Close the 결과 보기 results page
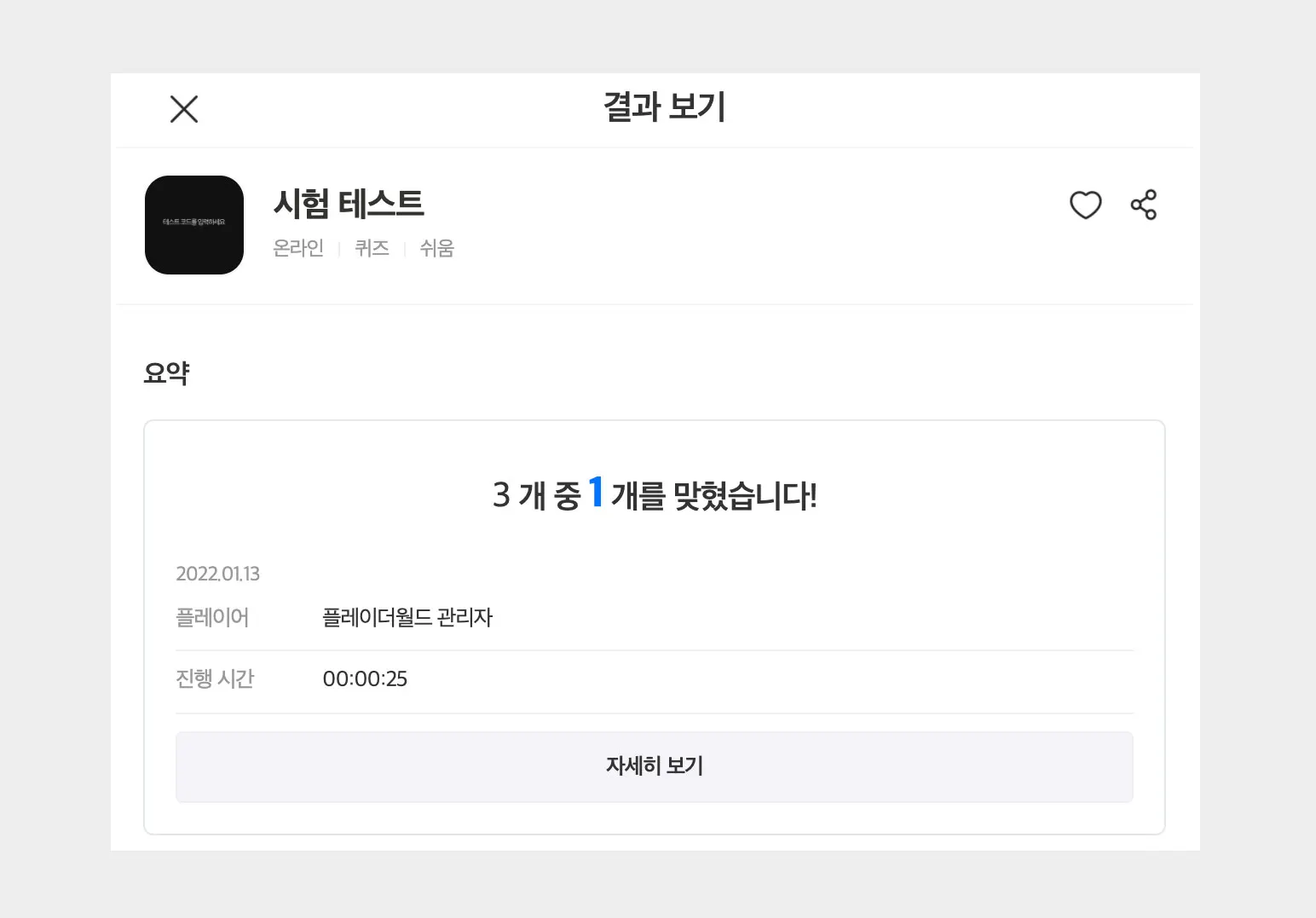The width and height of the screenshot is (1316, 918). coord(184,109)
